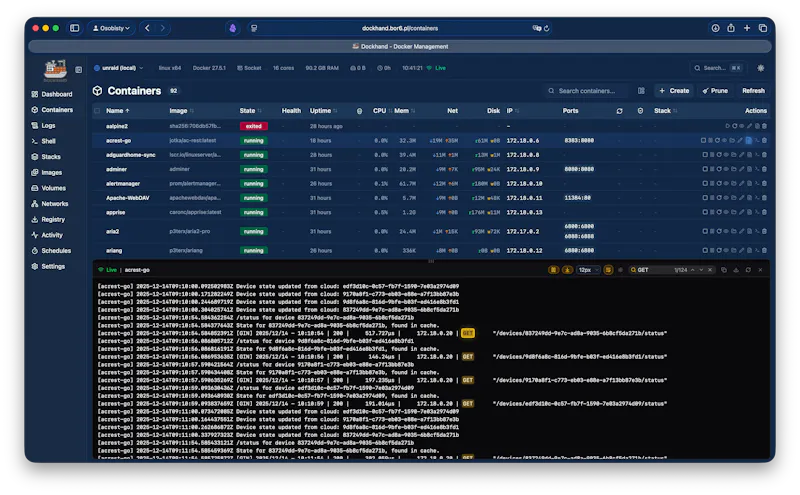
Task: Sort containers by Image column
Action: pos(181,111)
